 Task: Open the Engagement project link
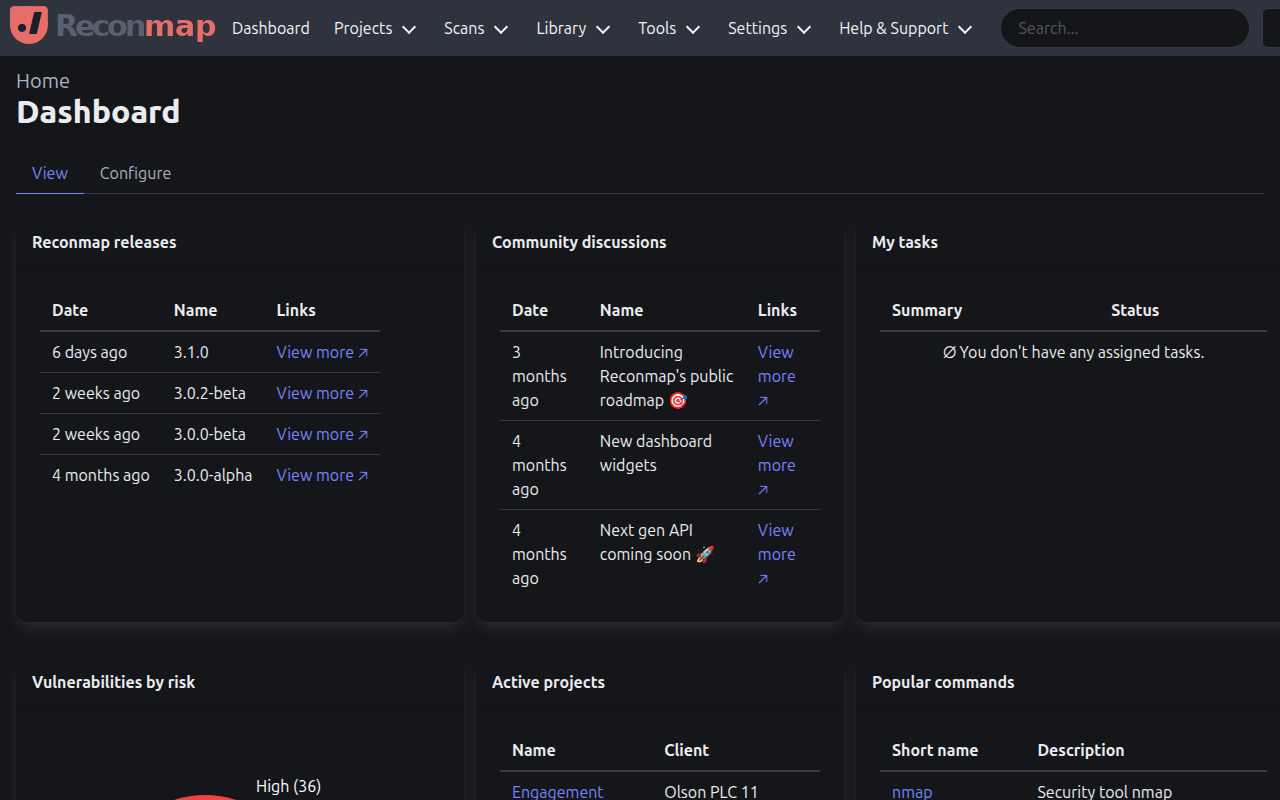pyautogui.click(x=557, y=791)
